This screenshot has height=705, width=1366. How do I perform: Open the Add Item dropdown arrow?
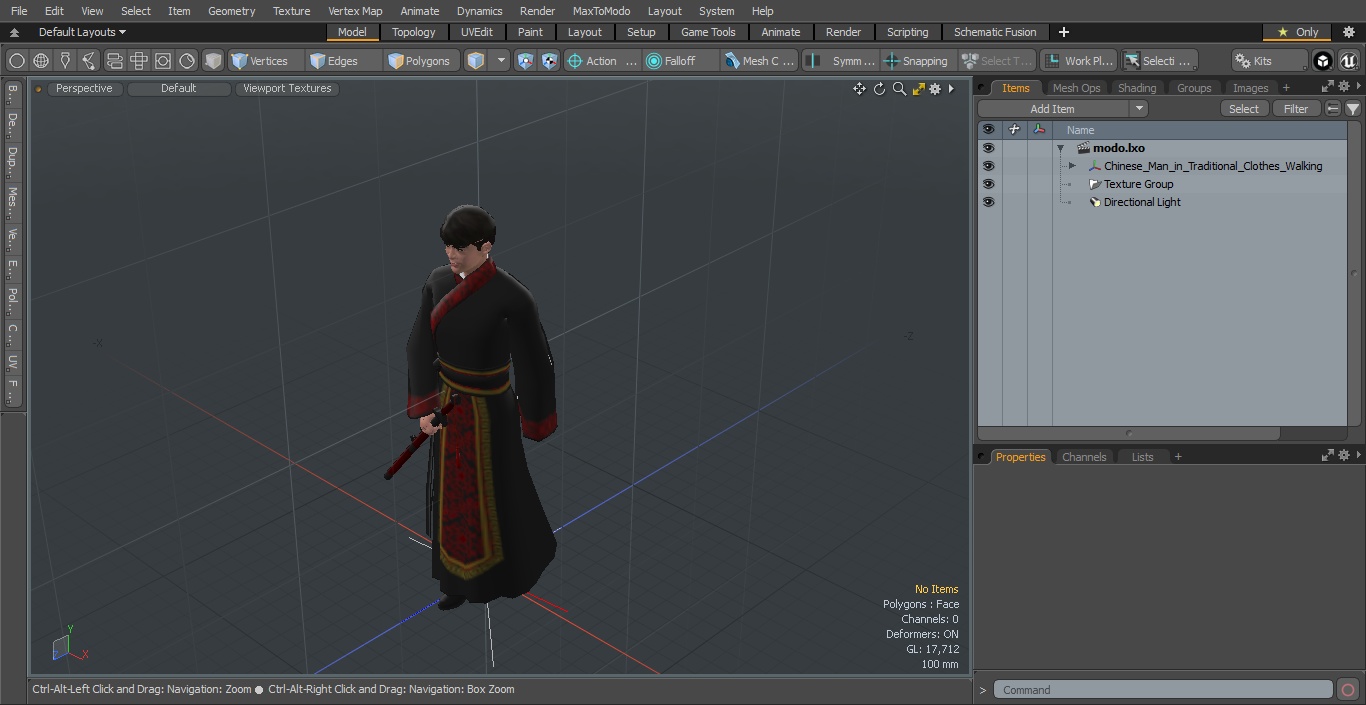[x=1139, y=108]
